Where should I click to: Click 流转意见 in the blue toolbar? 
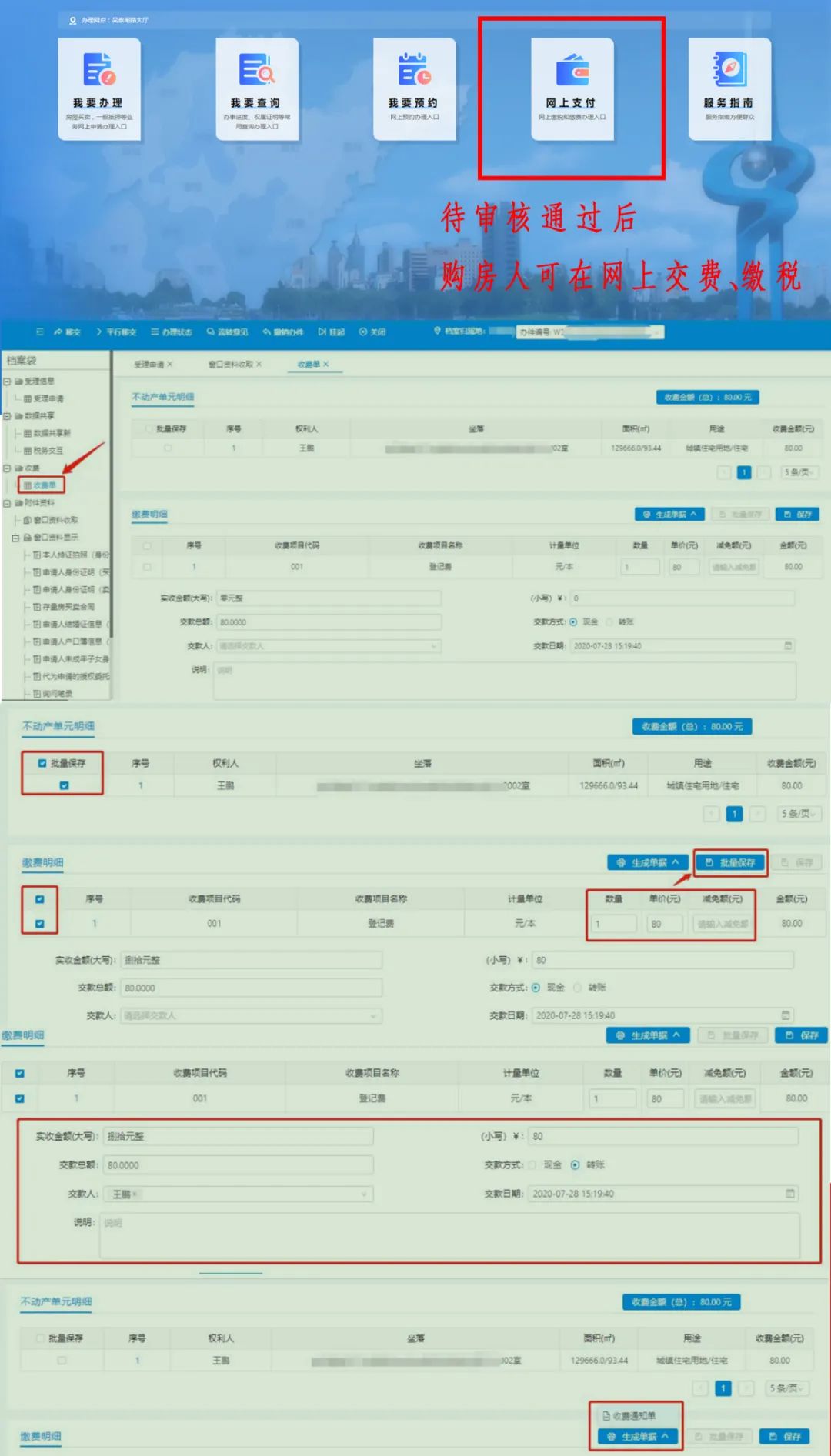227,332
